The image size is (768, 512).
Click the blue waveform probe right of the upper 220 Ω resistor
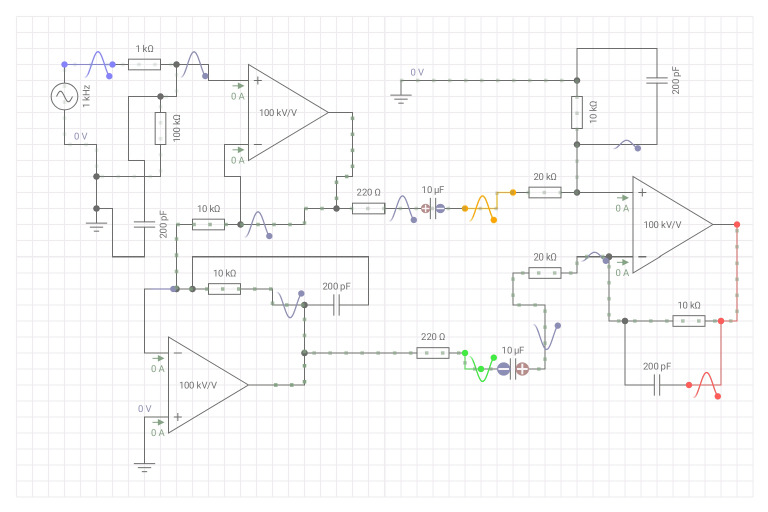(403, 209)
